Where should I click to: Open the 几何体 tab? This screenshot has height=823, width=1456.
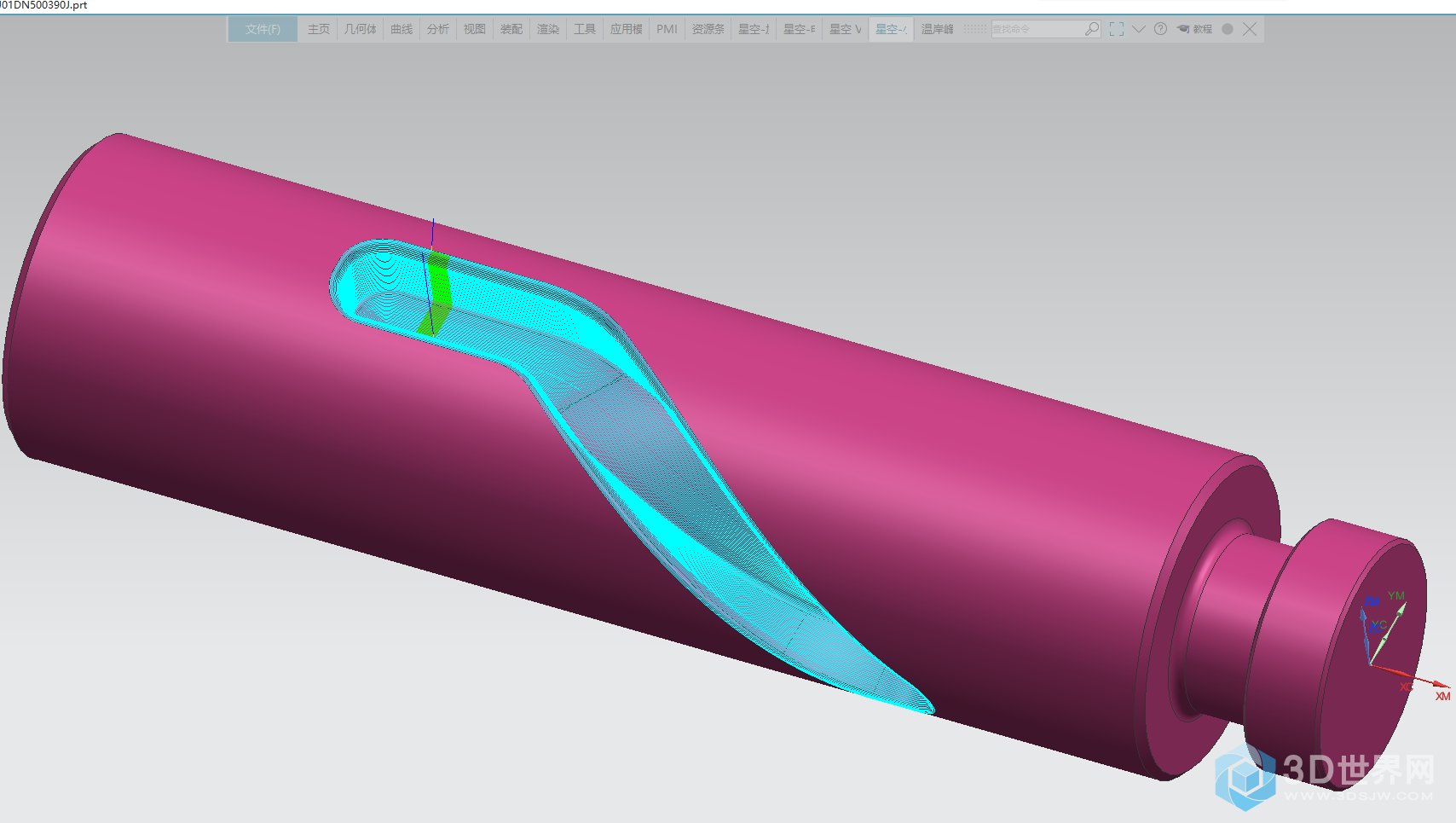tap(361, 29)
